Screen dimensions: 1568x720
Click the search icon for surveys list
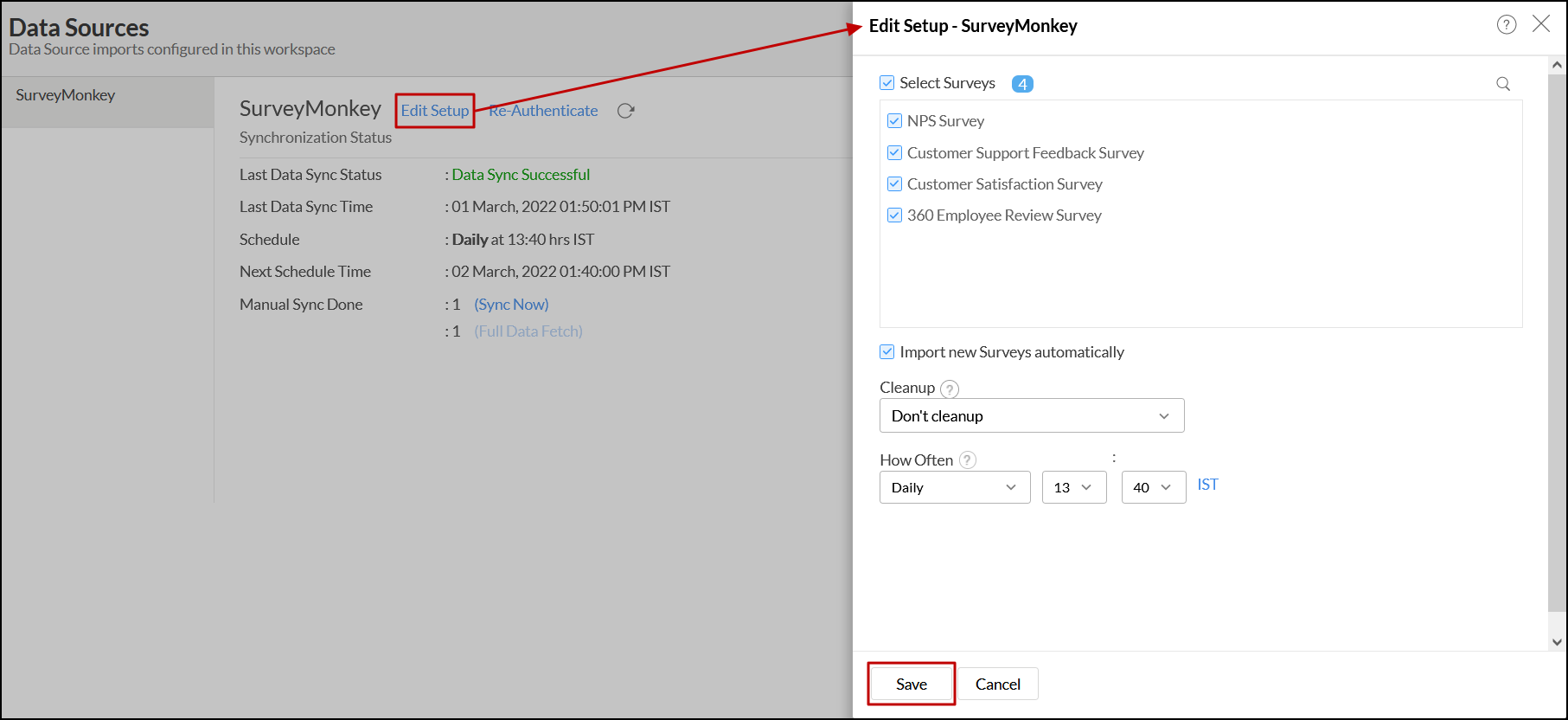tap(1503, 84)
